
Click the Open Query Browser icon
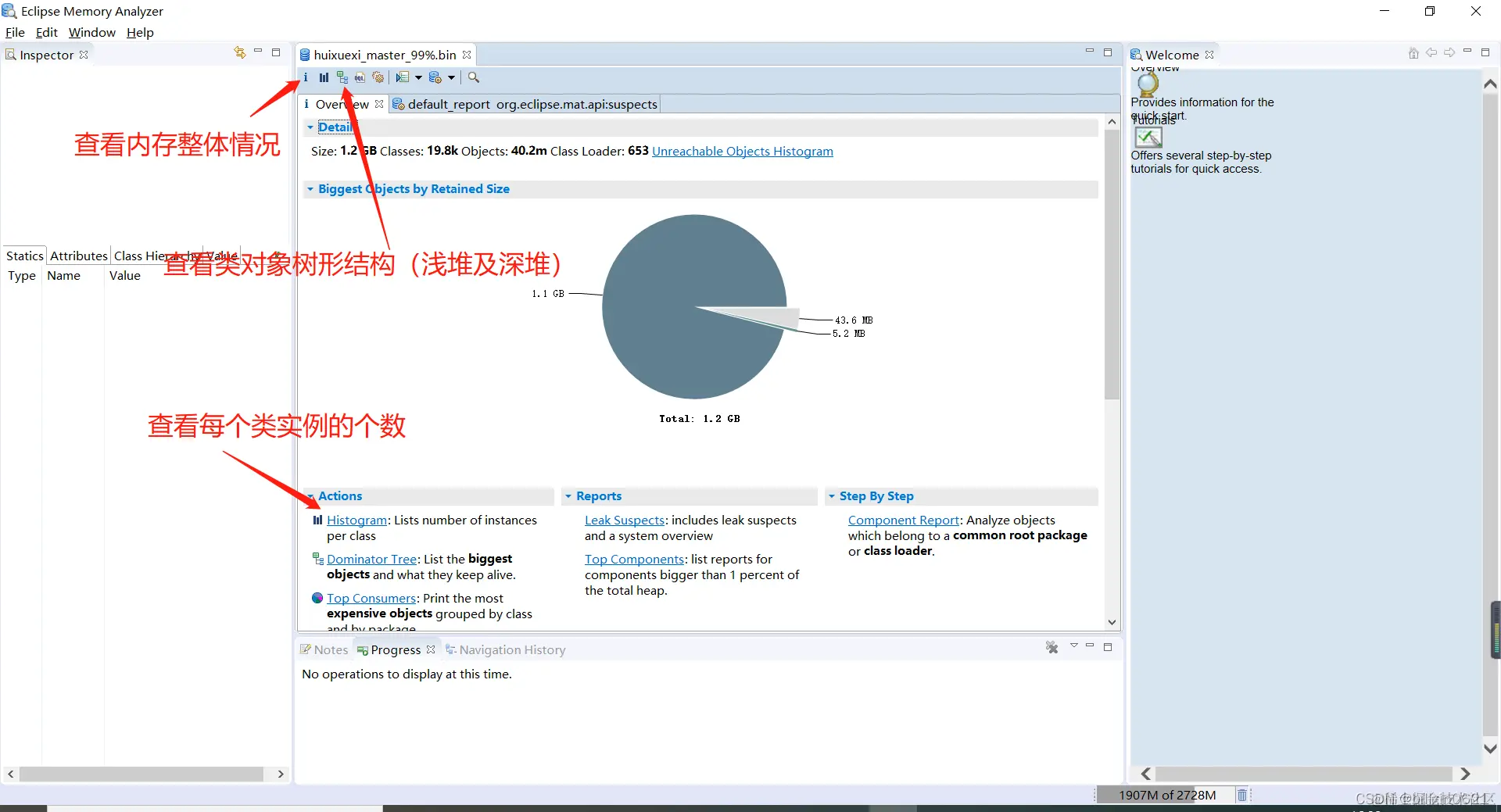[x=435, y=77]
